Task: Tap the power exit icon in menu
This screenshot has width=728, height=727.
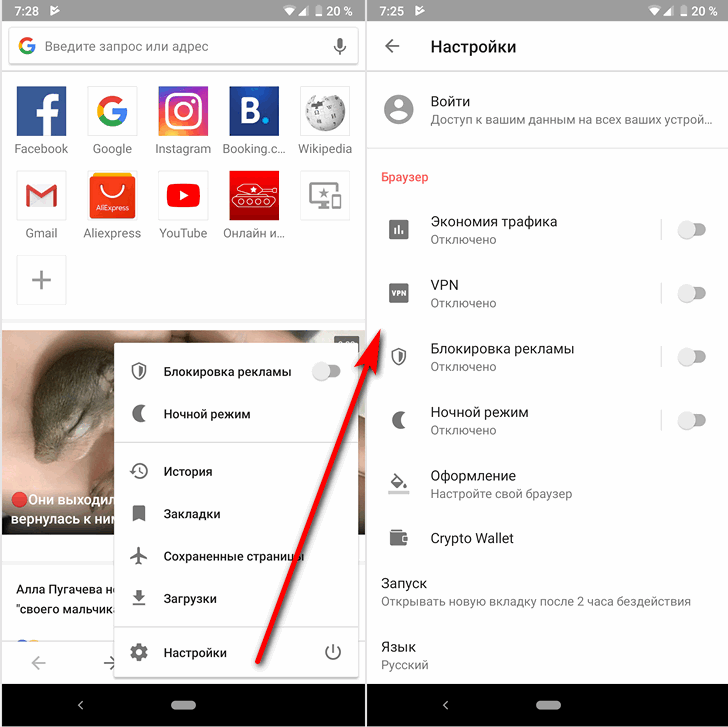Action: click(333, 652)
